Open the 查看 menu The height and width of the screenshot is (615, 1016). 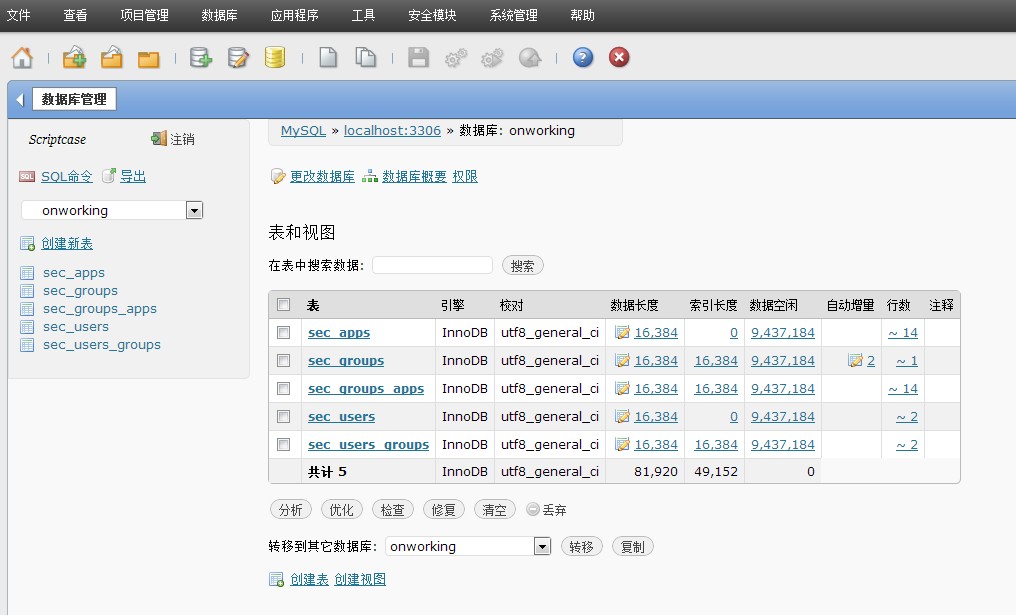click(x=75, y=15)
